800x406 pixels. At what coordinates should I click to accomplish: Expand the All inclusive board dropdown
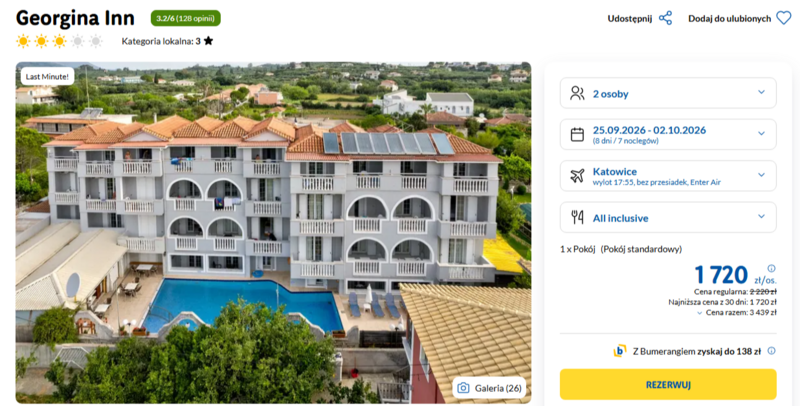pyautogui.click(x=668, y=217)
